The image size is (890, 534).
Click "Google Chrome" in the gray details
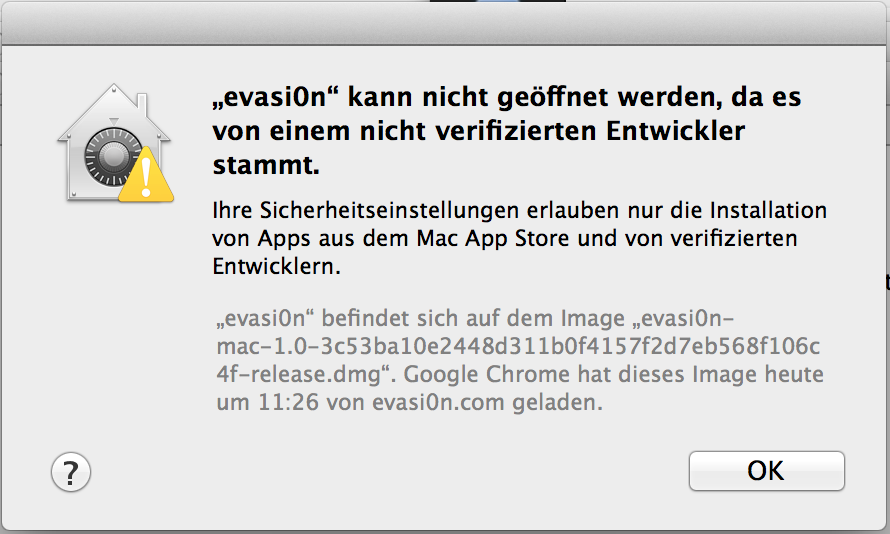[546, 377]
